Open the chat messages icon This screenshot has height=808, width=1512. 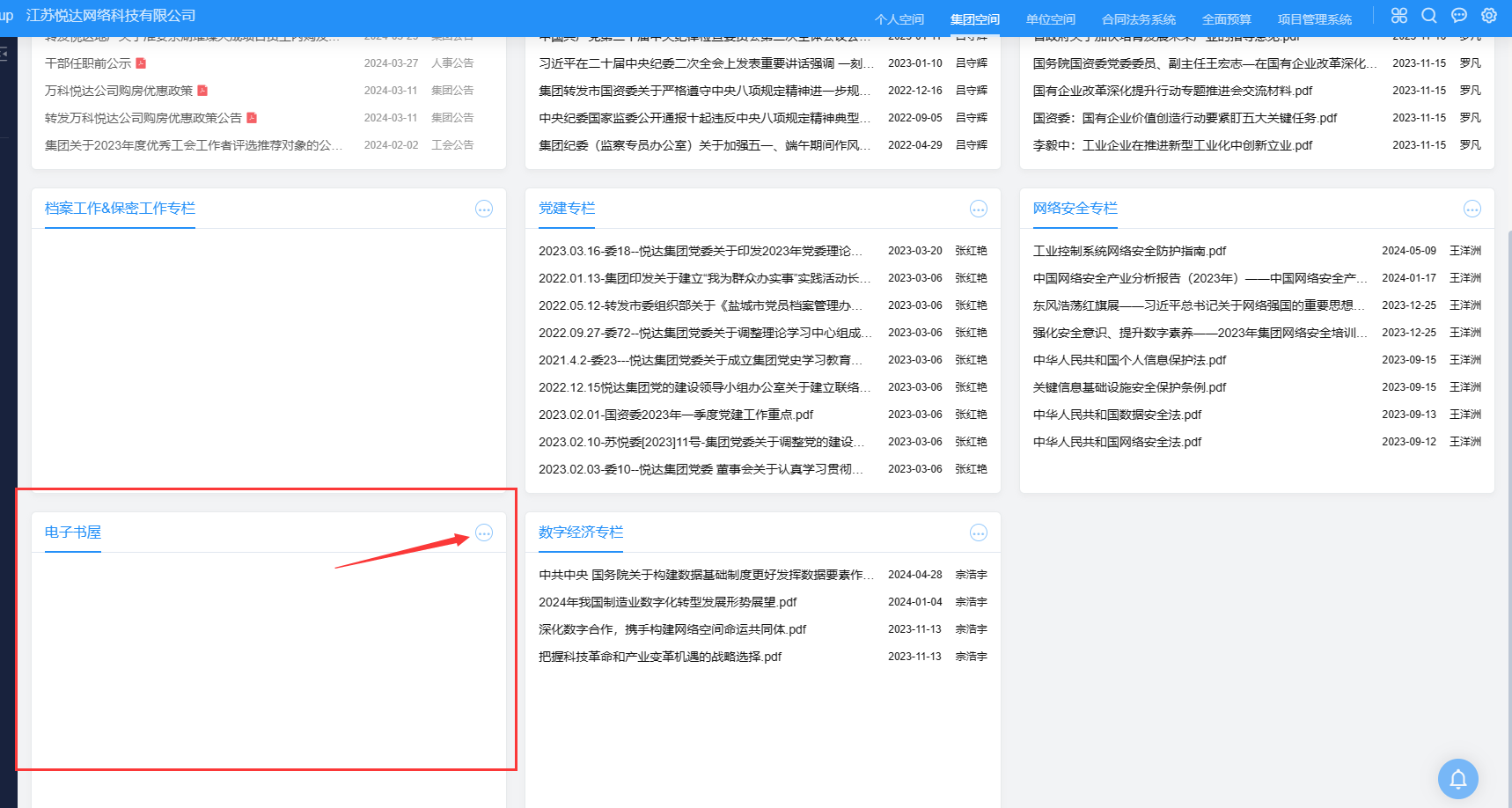click(1459, 16)
